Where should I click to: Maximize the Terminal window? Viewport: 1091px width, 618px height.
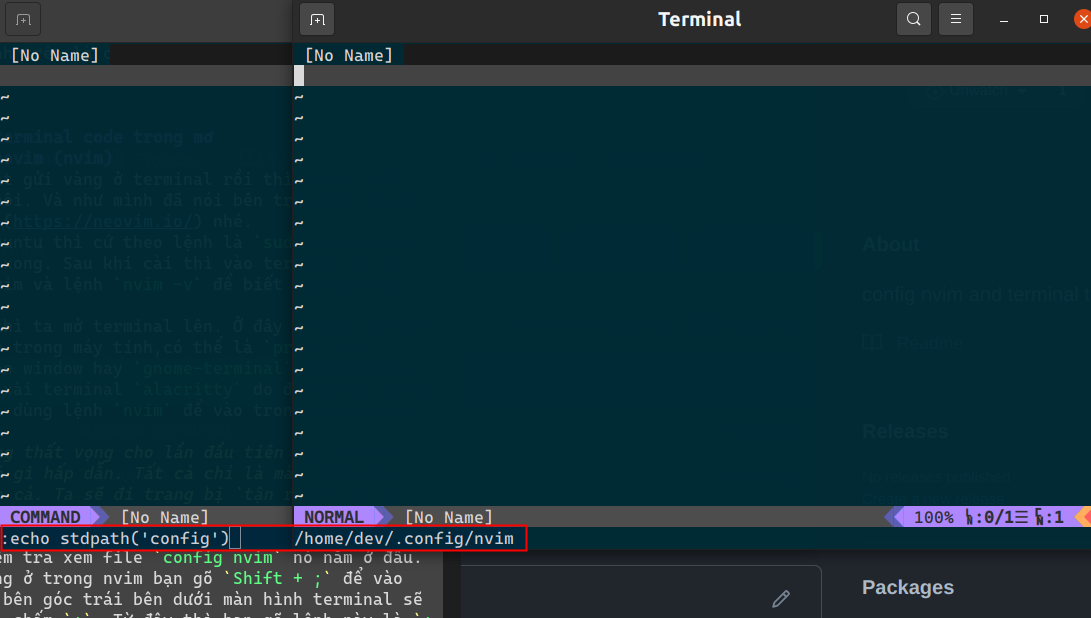(x=1044, y=19)
